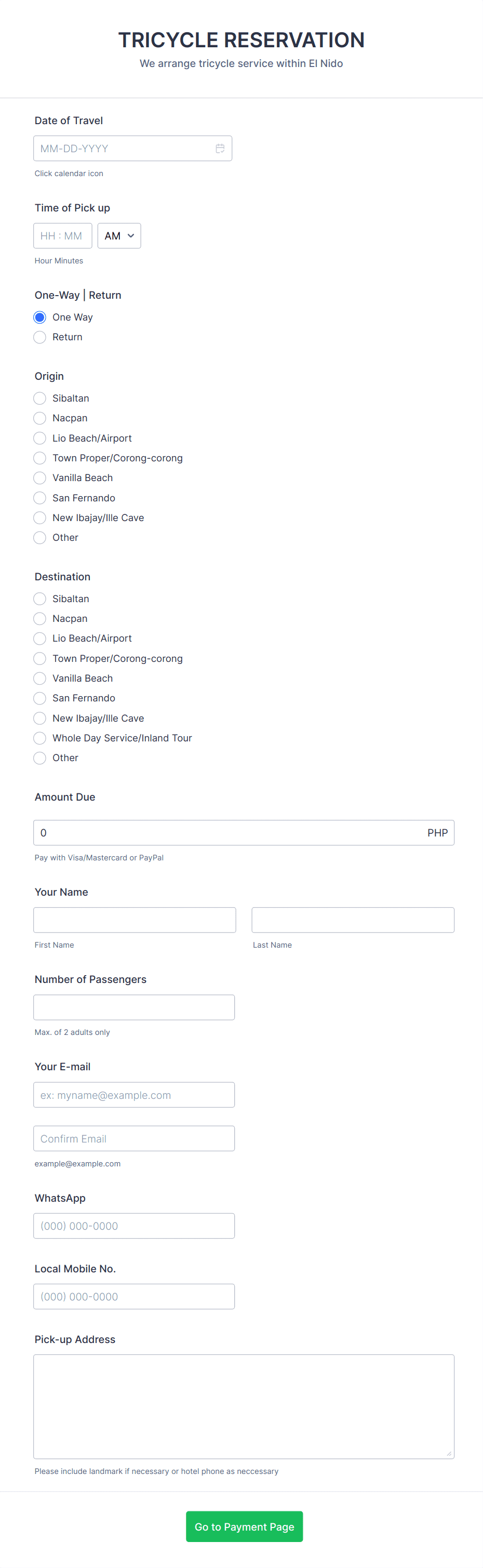Image resolution: width=483 pixels, height=1568 pixels.
Task: Select San Fernando as the Origin
Action: 39,498
